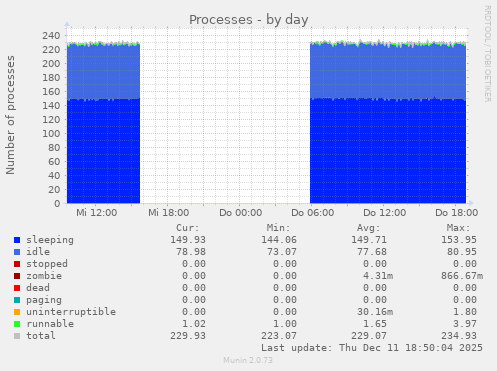Click runnable minimum value 1.00

click(x=285, y=324)
